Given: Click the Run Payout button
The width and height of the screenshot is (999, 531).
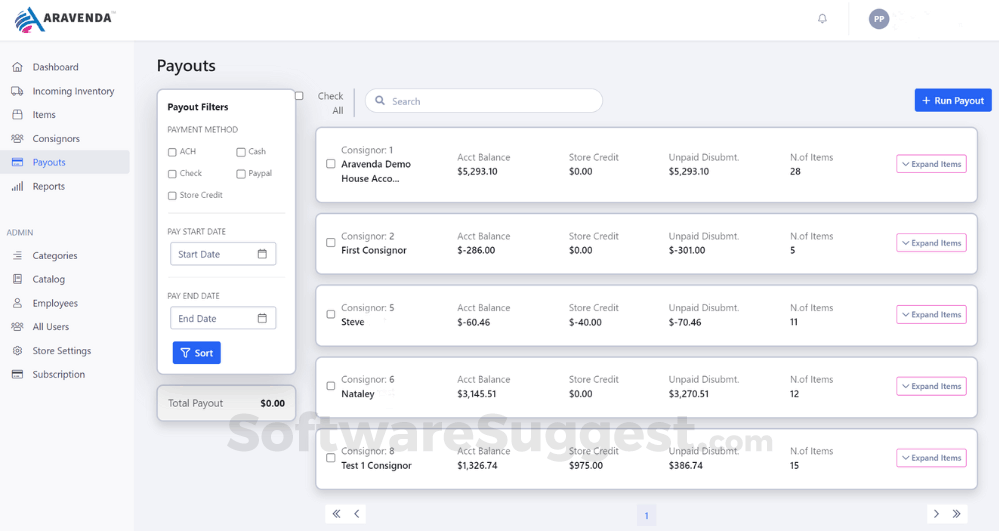Looking at the screenshot, I should tap(952, 100).
